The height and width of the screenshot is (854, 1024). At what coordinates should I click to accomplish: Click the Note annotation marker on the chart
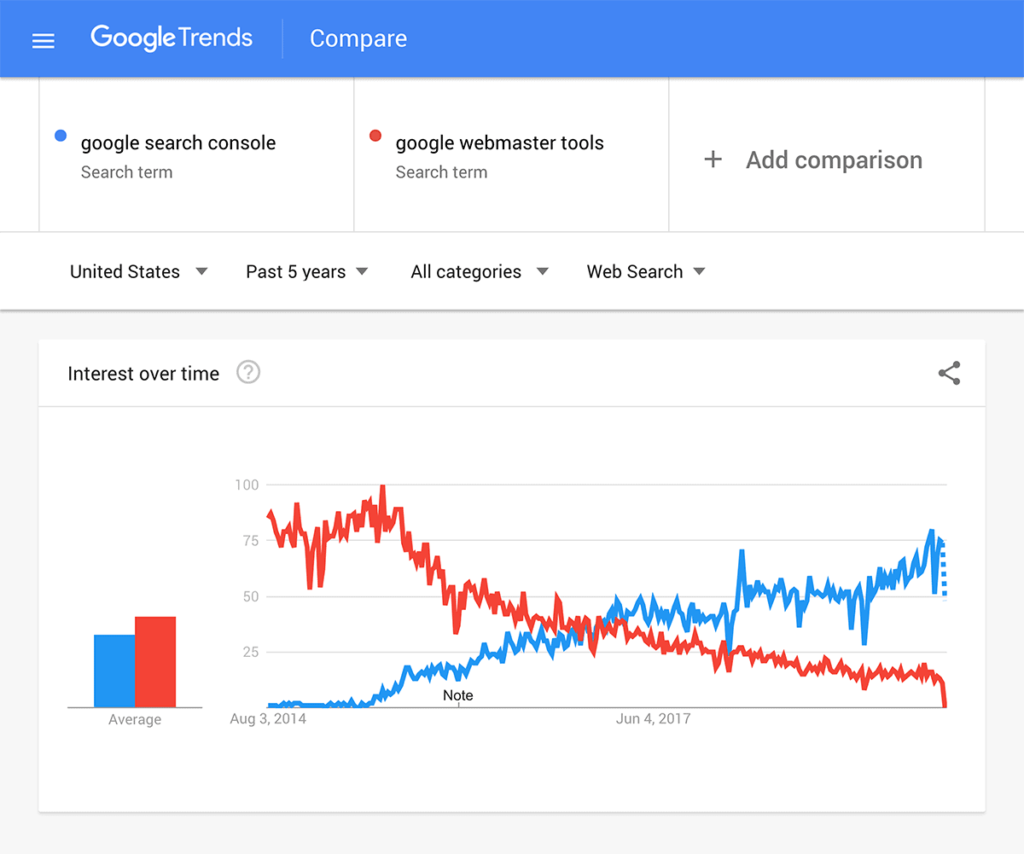[458, 695]
